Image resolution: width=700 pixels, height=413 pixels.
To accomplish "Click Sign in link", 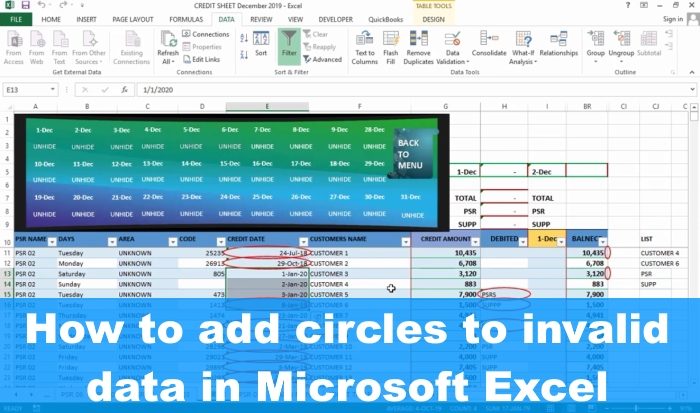I will tap(673, 19).
